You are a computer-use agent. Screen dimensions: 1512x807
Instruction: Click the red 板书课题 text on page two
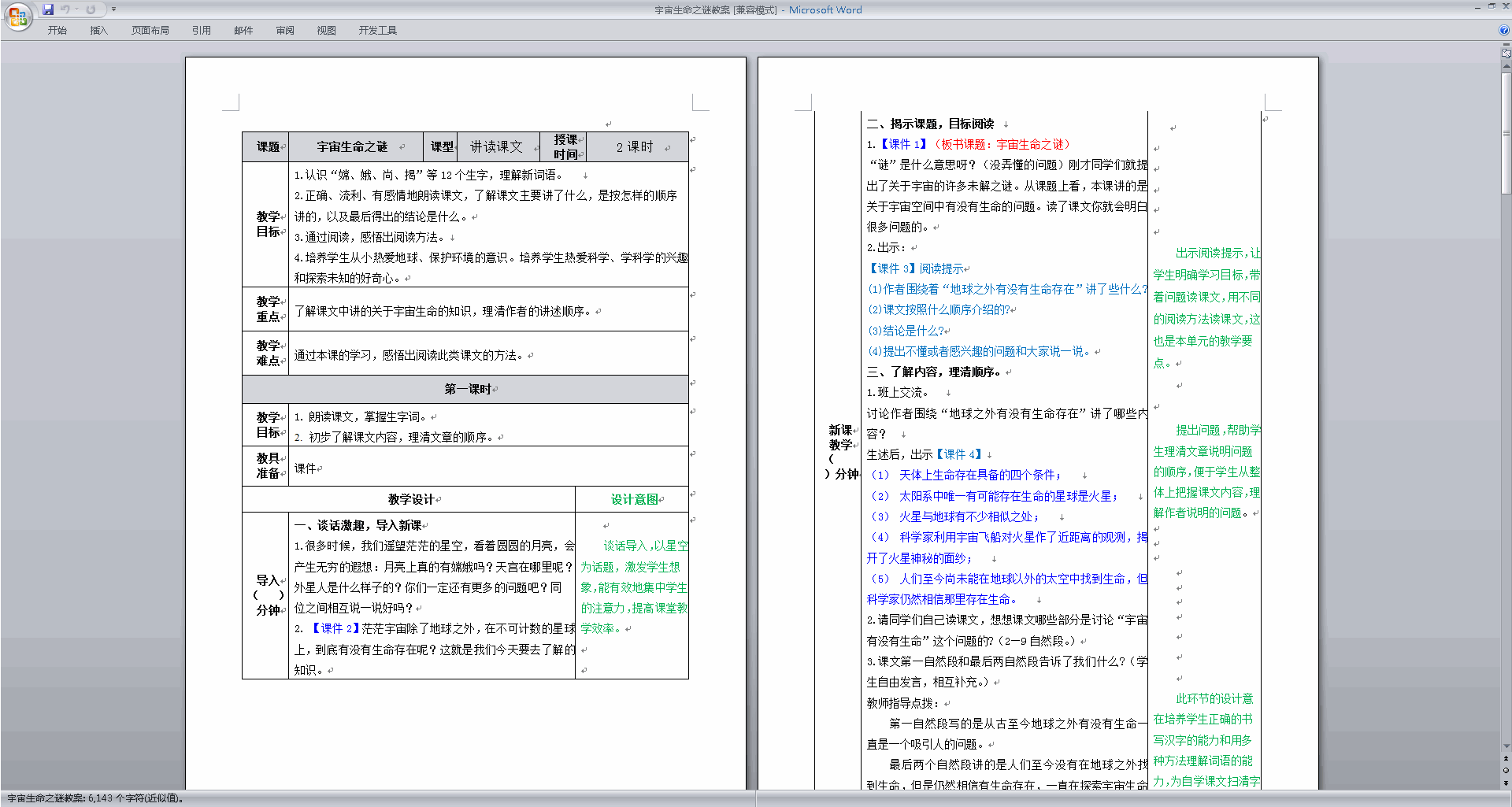(1002, 144)
